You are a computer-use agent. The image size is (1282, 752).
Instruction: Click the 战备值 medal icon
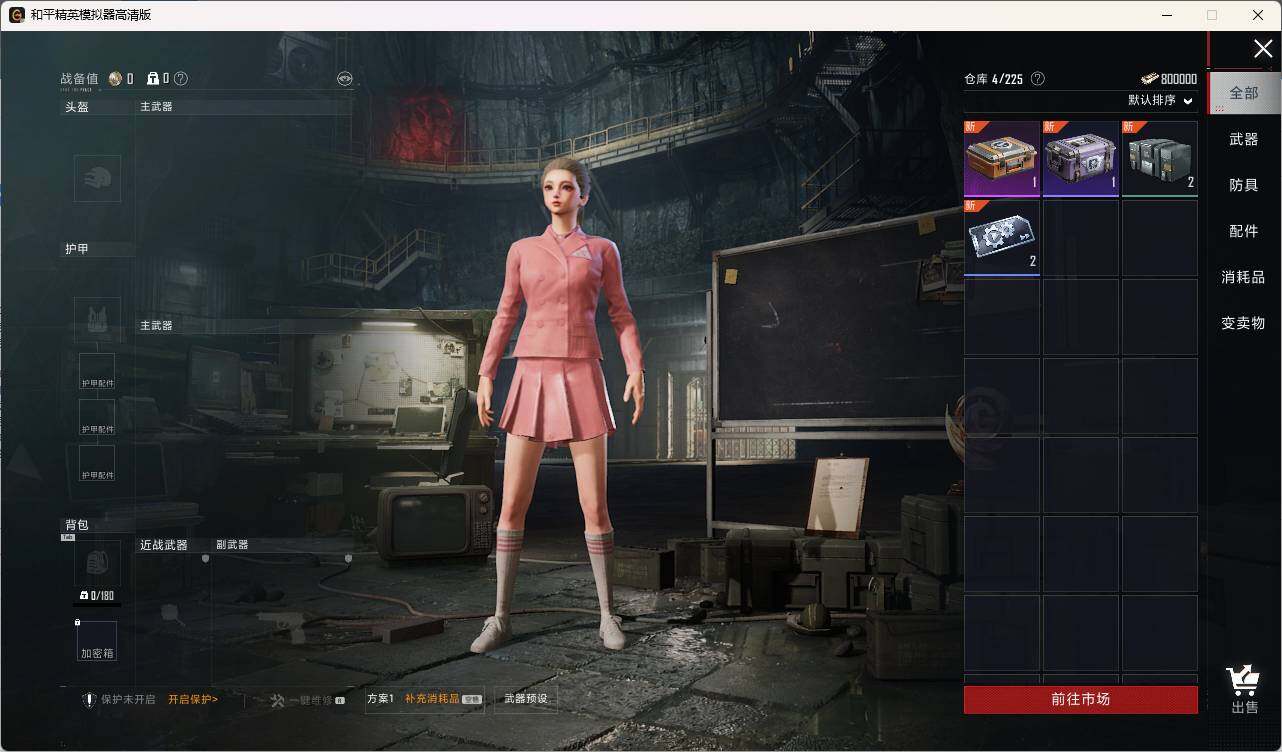coord(116,78)
